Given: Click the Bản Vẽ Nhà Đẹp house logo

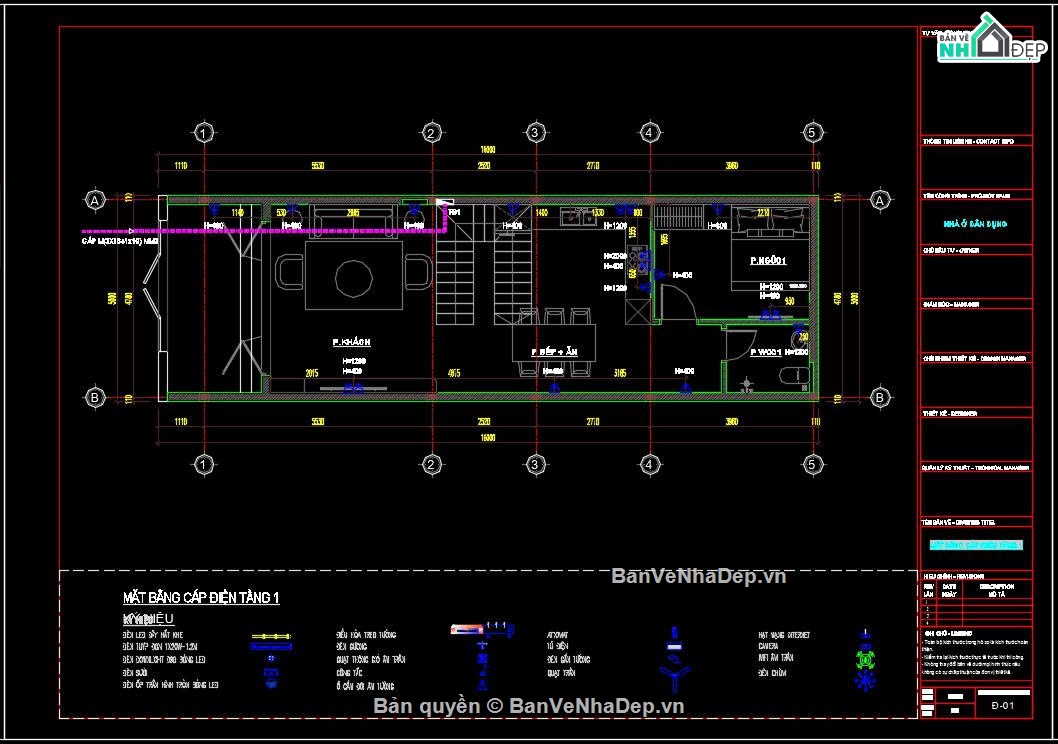Looking at the screenshot, I should point(991,39).
